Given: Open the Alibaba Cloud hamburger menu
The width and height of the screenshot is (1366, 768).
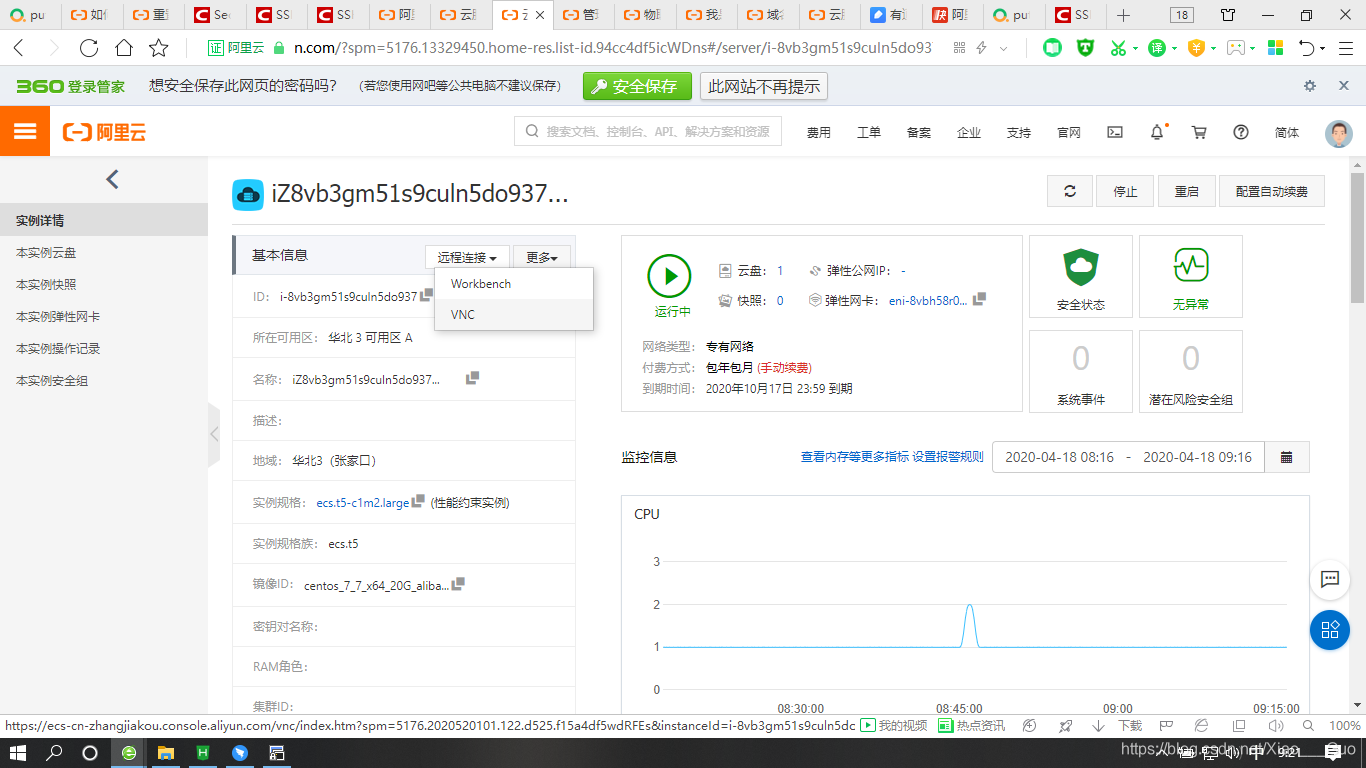Looking at the screenshot, I should pos(25,132).
